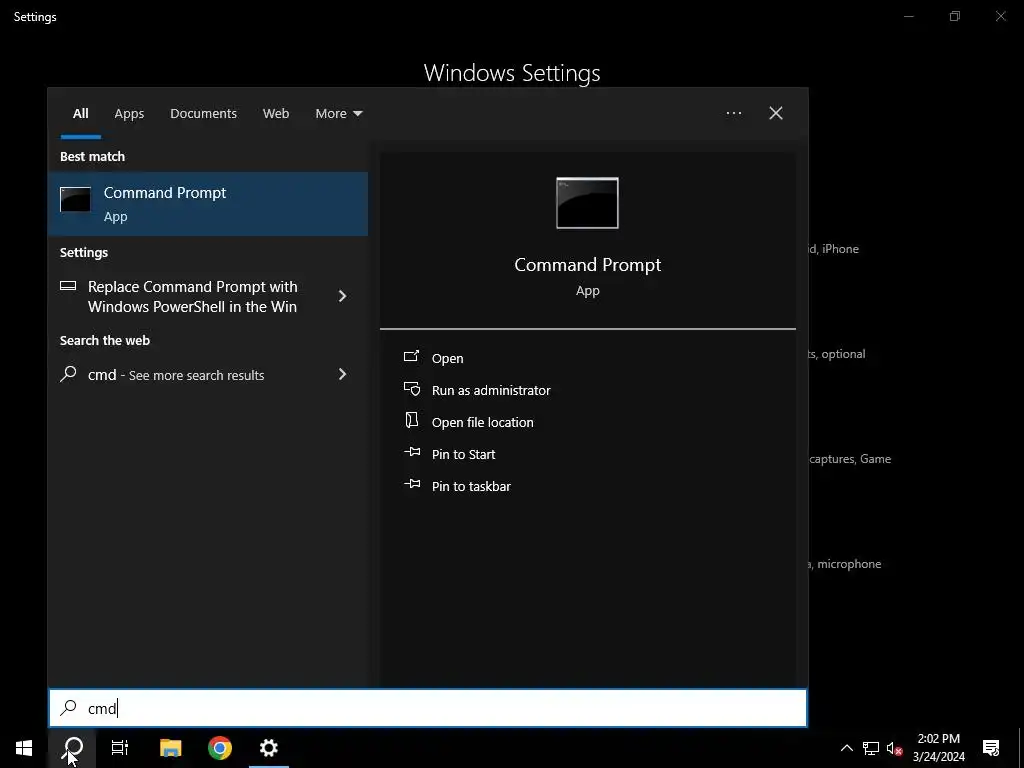The width and height of the screenshot is (1024, 768).
Task: Click the Search the web heading
Action: (x=104, y=341)
